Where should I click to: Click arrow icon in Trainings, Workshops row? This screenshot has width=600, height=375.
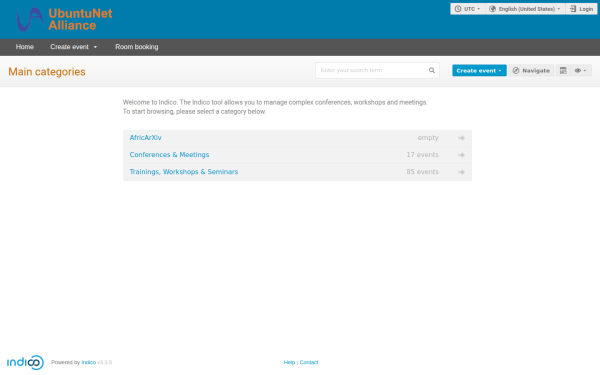click(461, 172)
